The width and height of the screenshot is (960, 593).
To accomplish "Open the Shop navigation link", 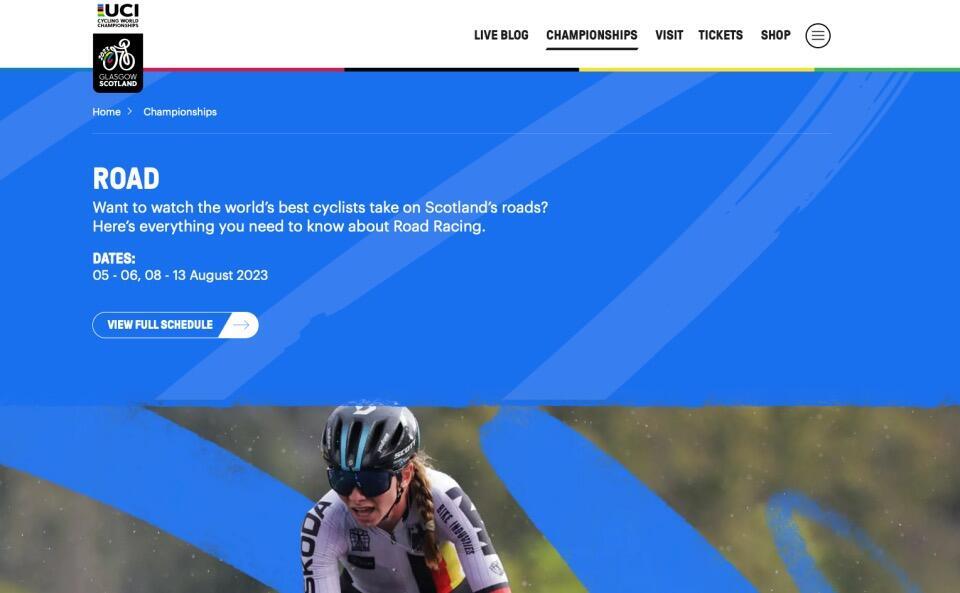I will pos(775,35).
